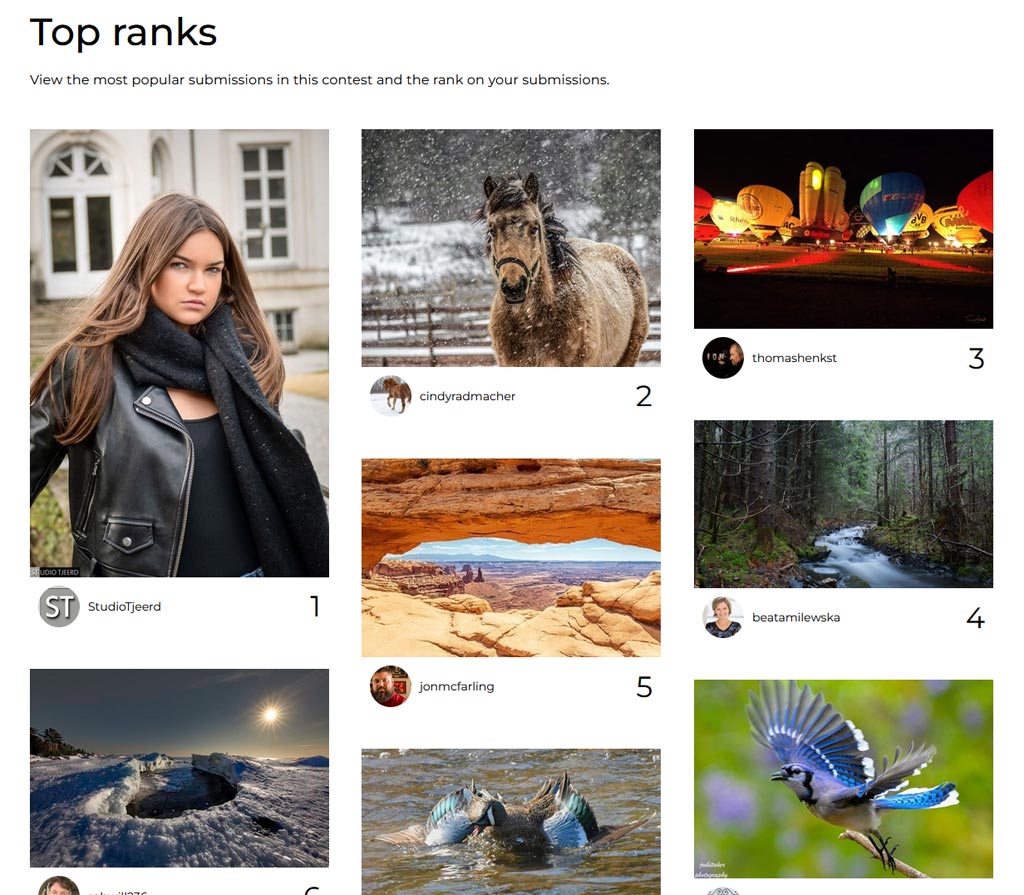Open the snowy horse photo
The height and width of the screenshot is (895, 1024).
coord(511,248)
